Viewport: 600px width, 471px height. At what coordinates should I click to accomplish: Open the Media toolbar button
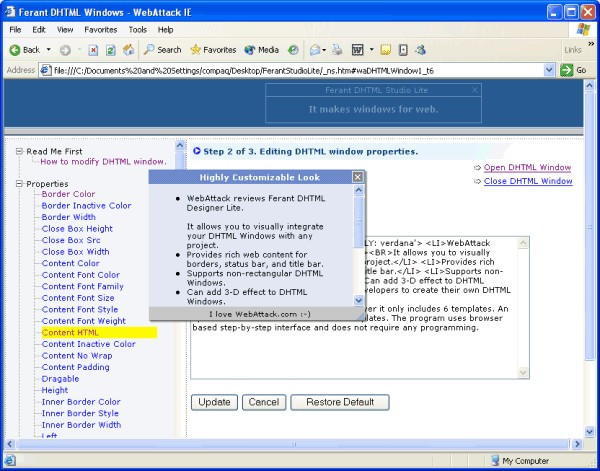(261, 50)
